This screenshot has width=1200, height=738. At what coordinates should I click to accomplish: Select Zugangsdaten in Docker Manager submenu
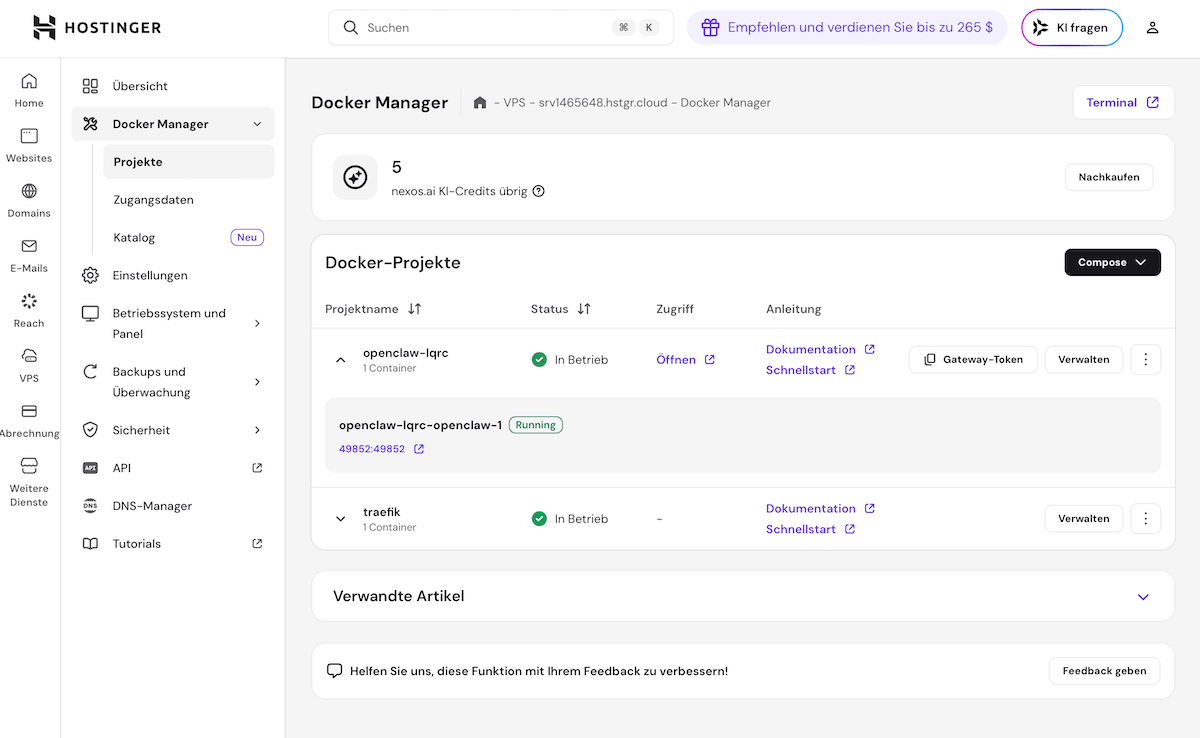coord(154,200)
